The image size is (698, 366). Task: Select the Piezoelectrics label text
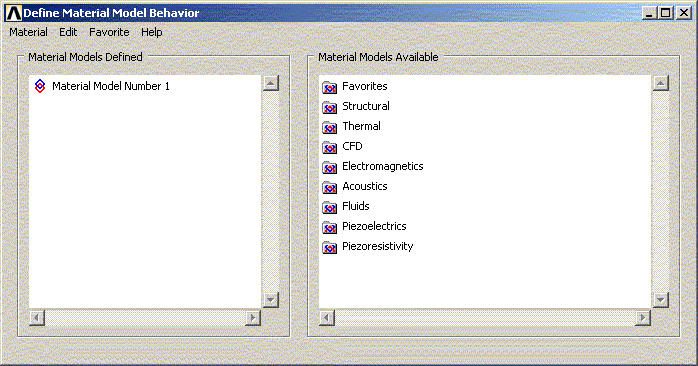tap(374, 226)
